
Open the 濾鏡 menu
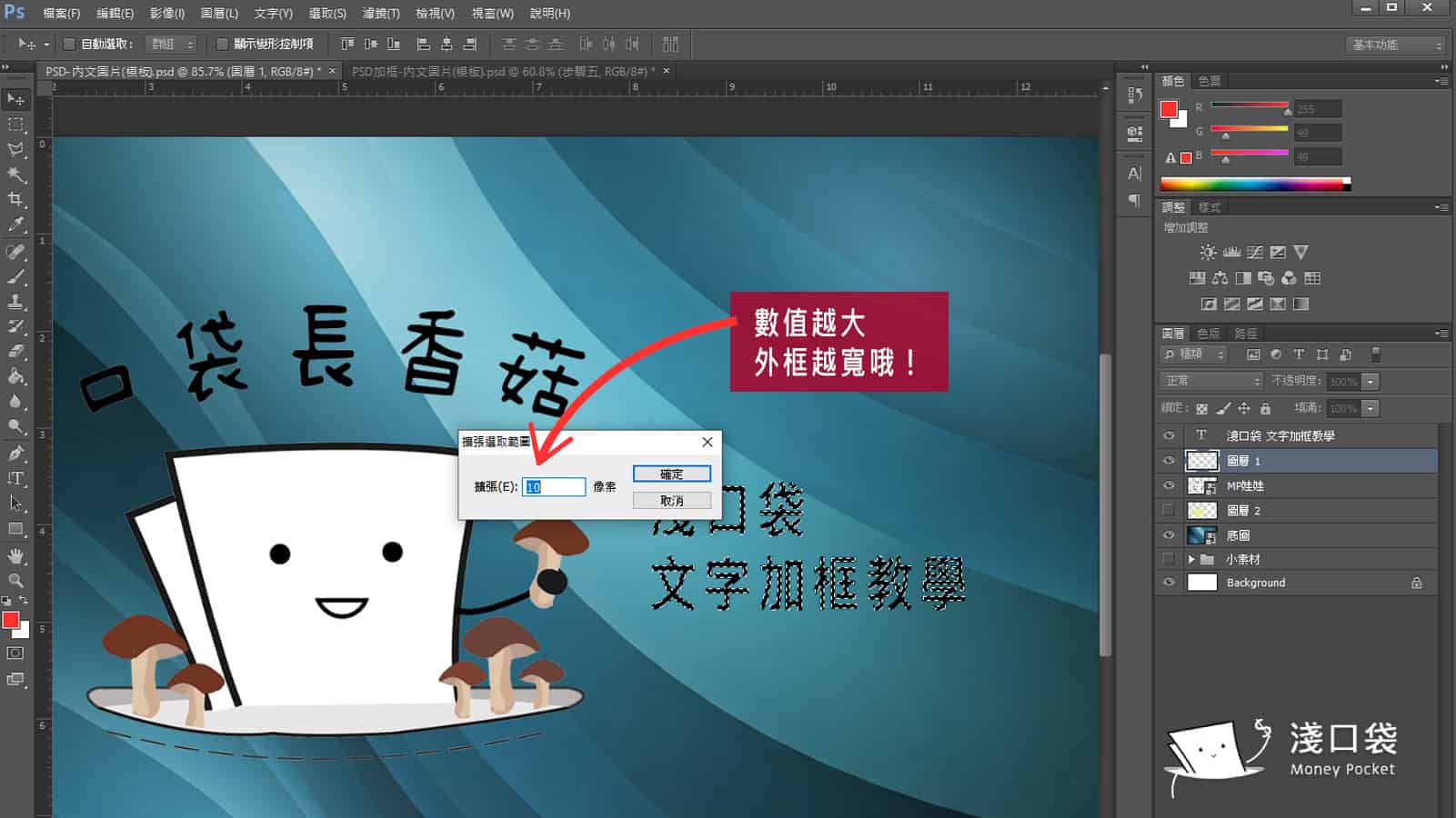pyautogui.click(x=383, y=14)
